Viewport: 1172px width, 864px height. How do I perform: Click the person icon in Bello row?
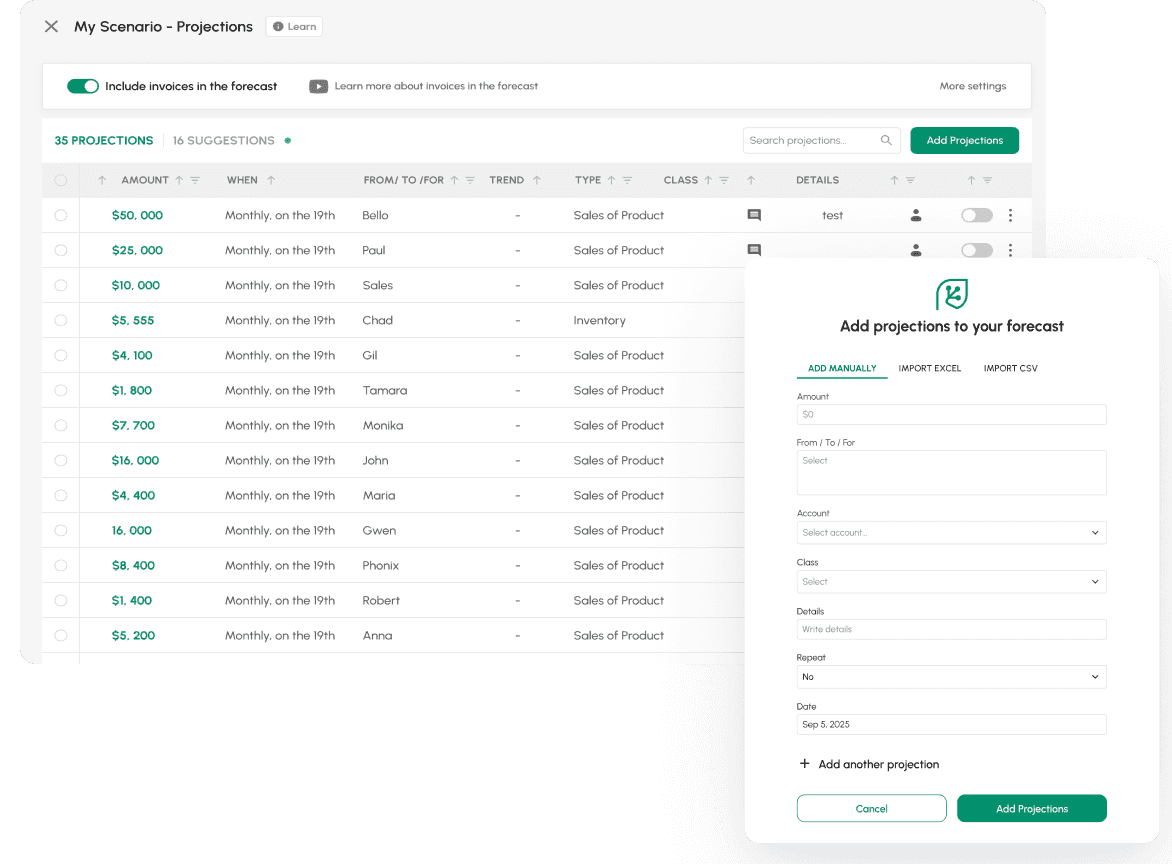point(915,215)
